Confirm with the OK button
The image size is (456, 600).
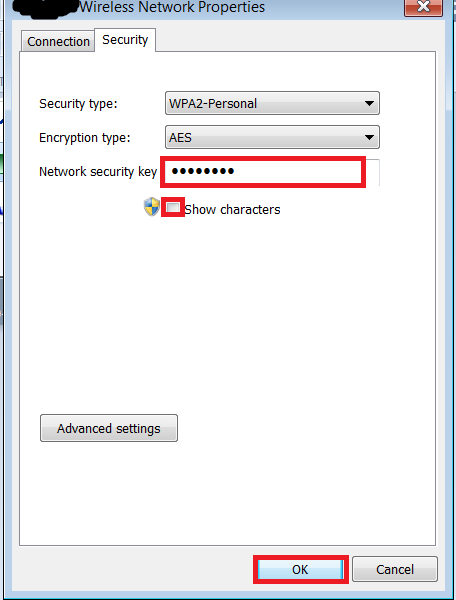pyautogui.click(x=300, y=569)
